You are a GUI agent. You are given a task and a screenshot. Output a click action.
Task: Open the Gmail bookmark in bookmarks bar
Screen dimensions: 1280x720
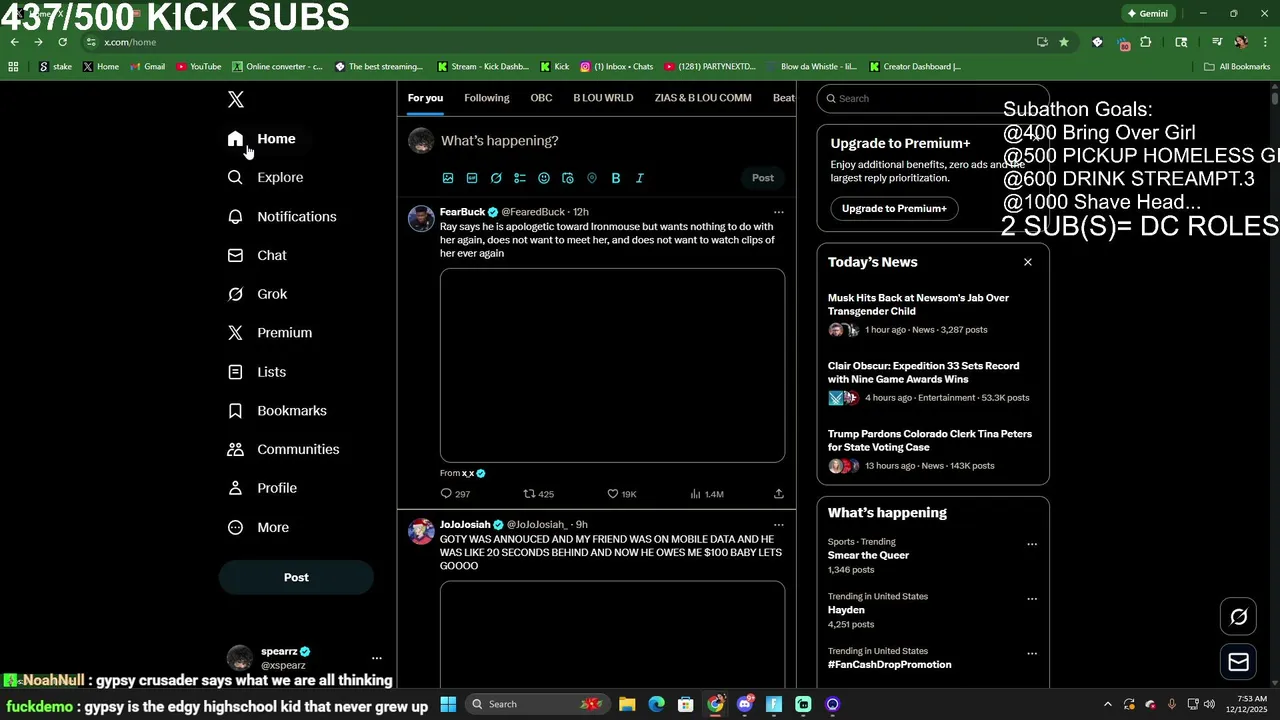[x=147, y=67]
